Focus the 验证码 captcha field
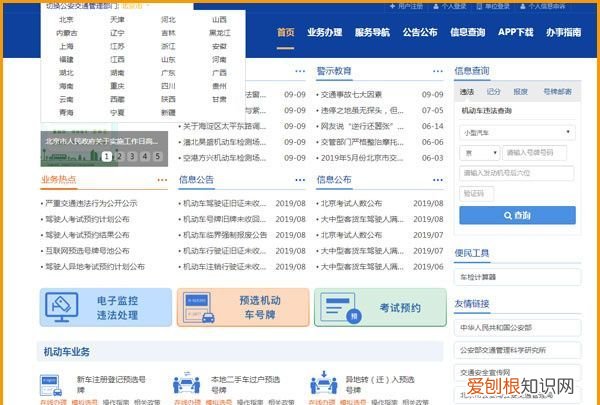 [476, 194]
